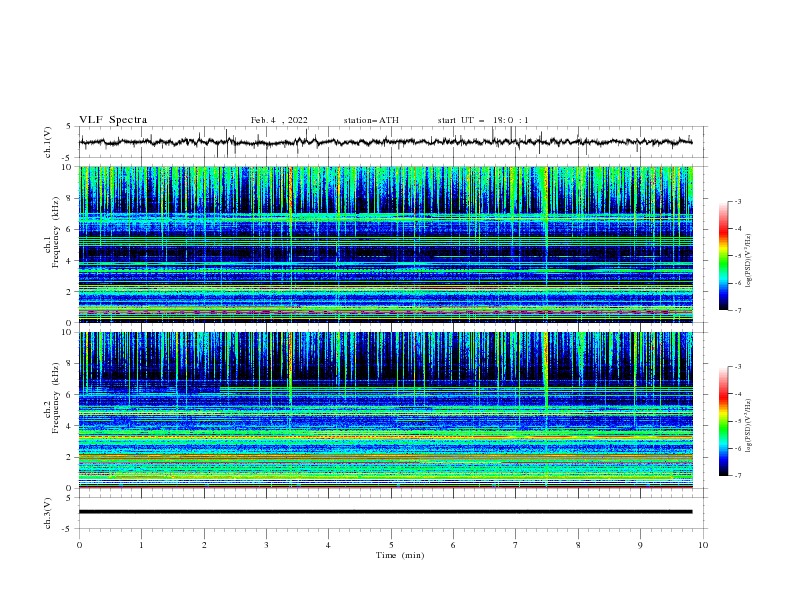Click the ch.3 flat black voltage trace

pos(385,512)
